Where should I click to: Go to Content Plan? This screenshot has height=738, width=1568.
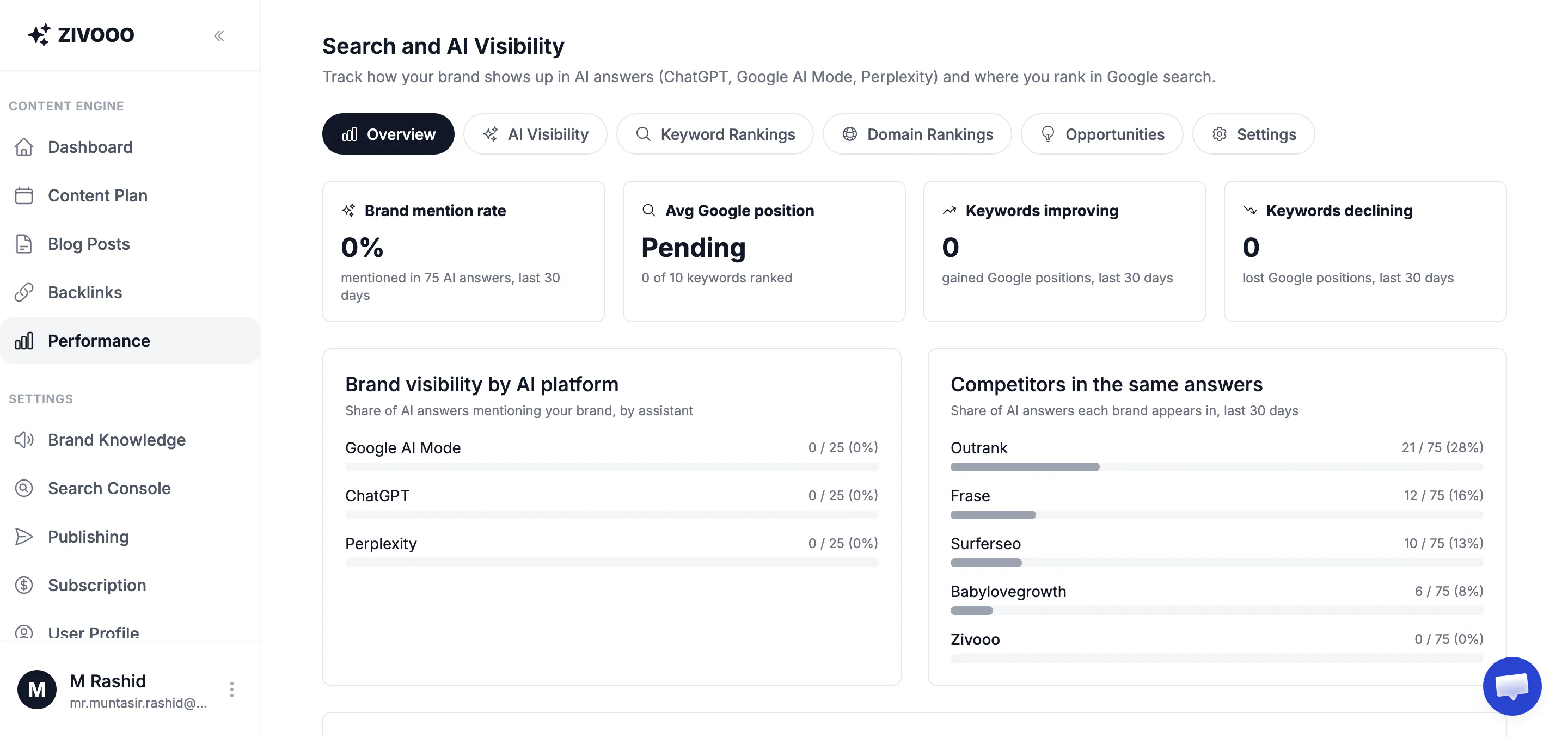coord(130,195)
